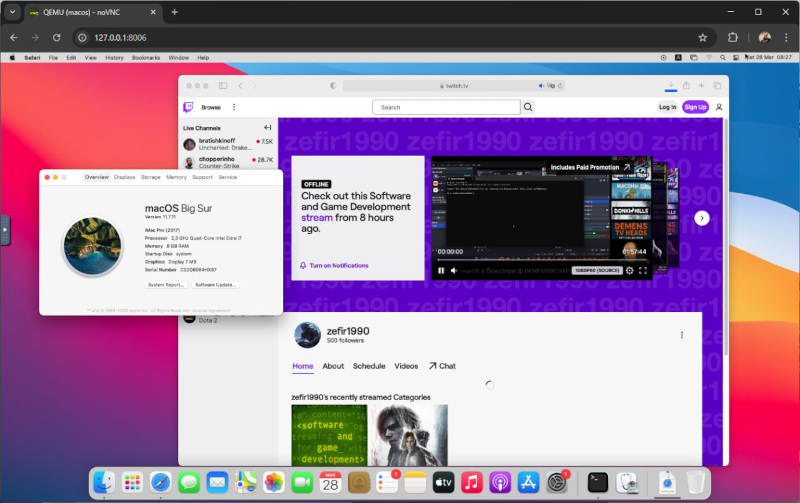Open Safari downloads icon
The image size is (800, 503).
coord(671,86)
